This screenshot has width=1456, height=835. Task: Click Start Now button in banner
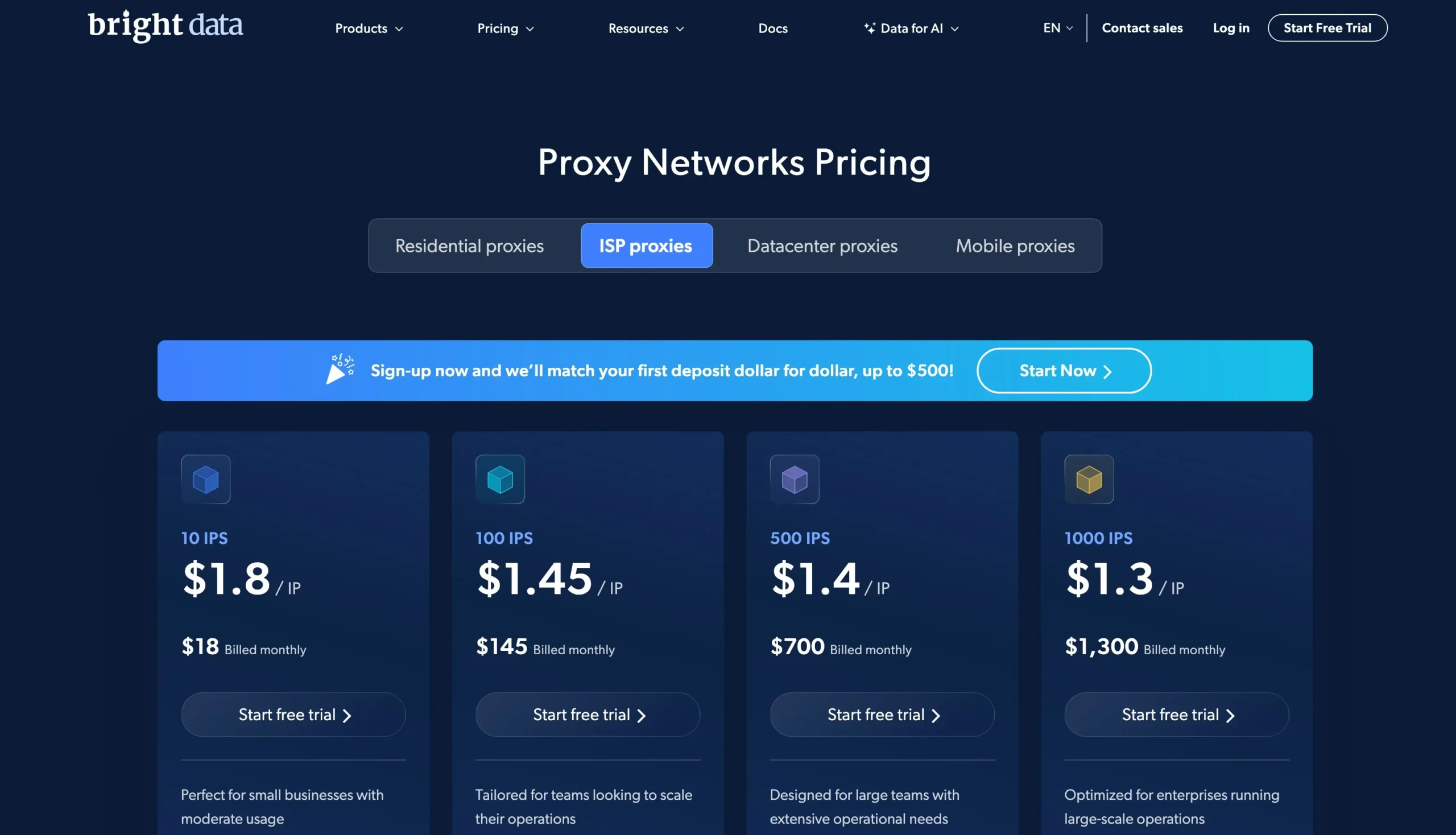point(1064,370)
